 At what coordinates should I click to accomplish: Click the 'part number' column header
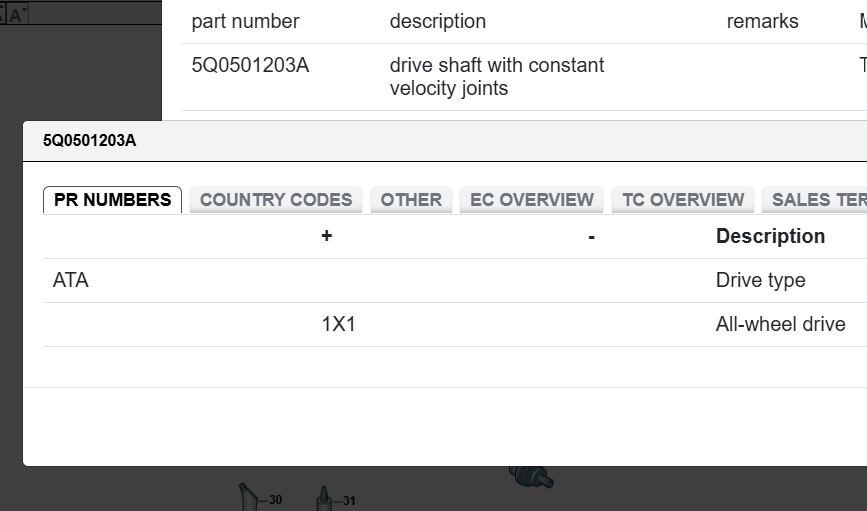point(245,21)
